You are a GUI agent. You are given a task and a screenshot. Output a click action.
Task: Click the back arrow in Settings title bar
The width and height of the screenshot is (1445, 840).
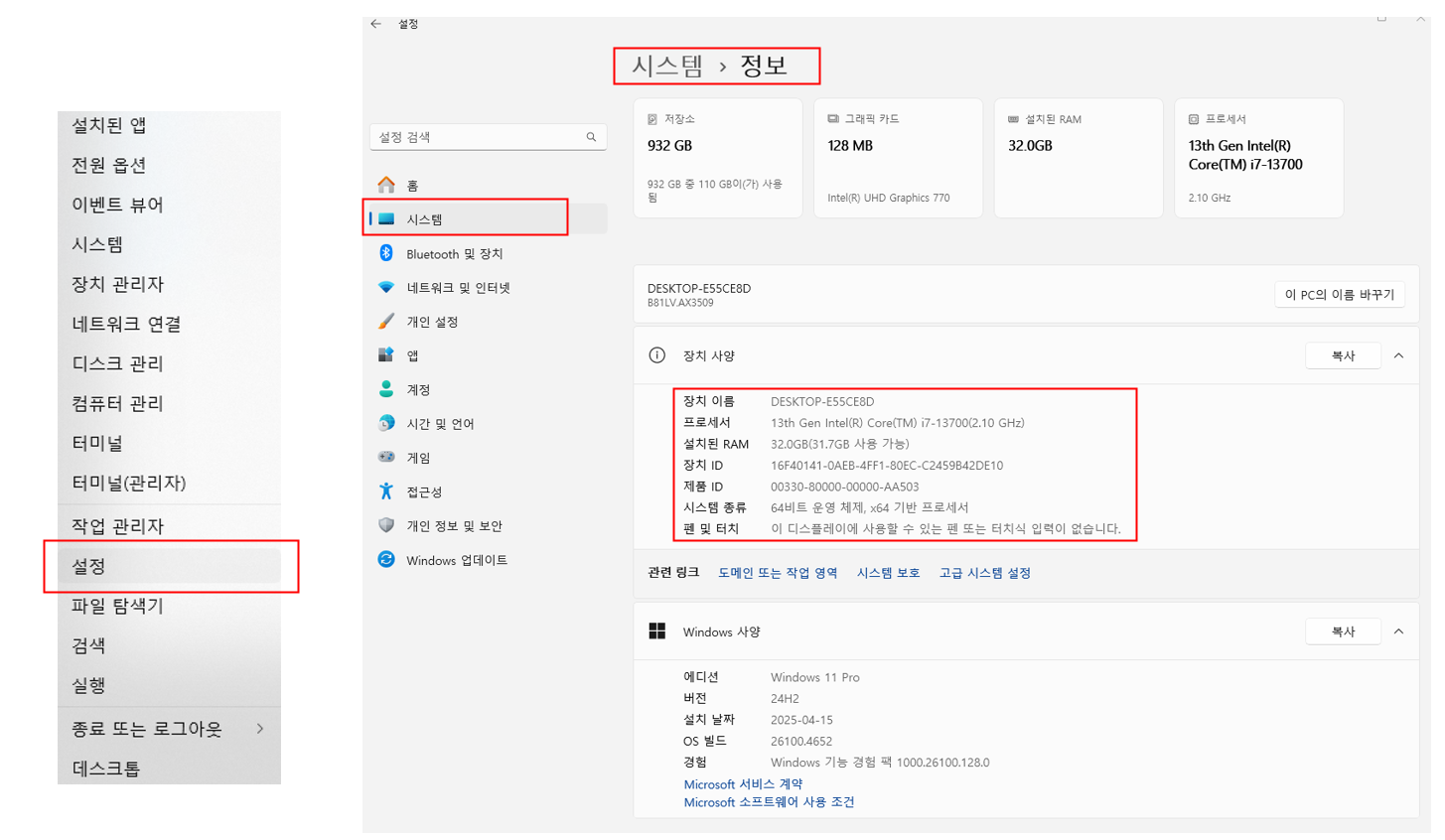click(375, 24)
